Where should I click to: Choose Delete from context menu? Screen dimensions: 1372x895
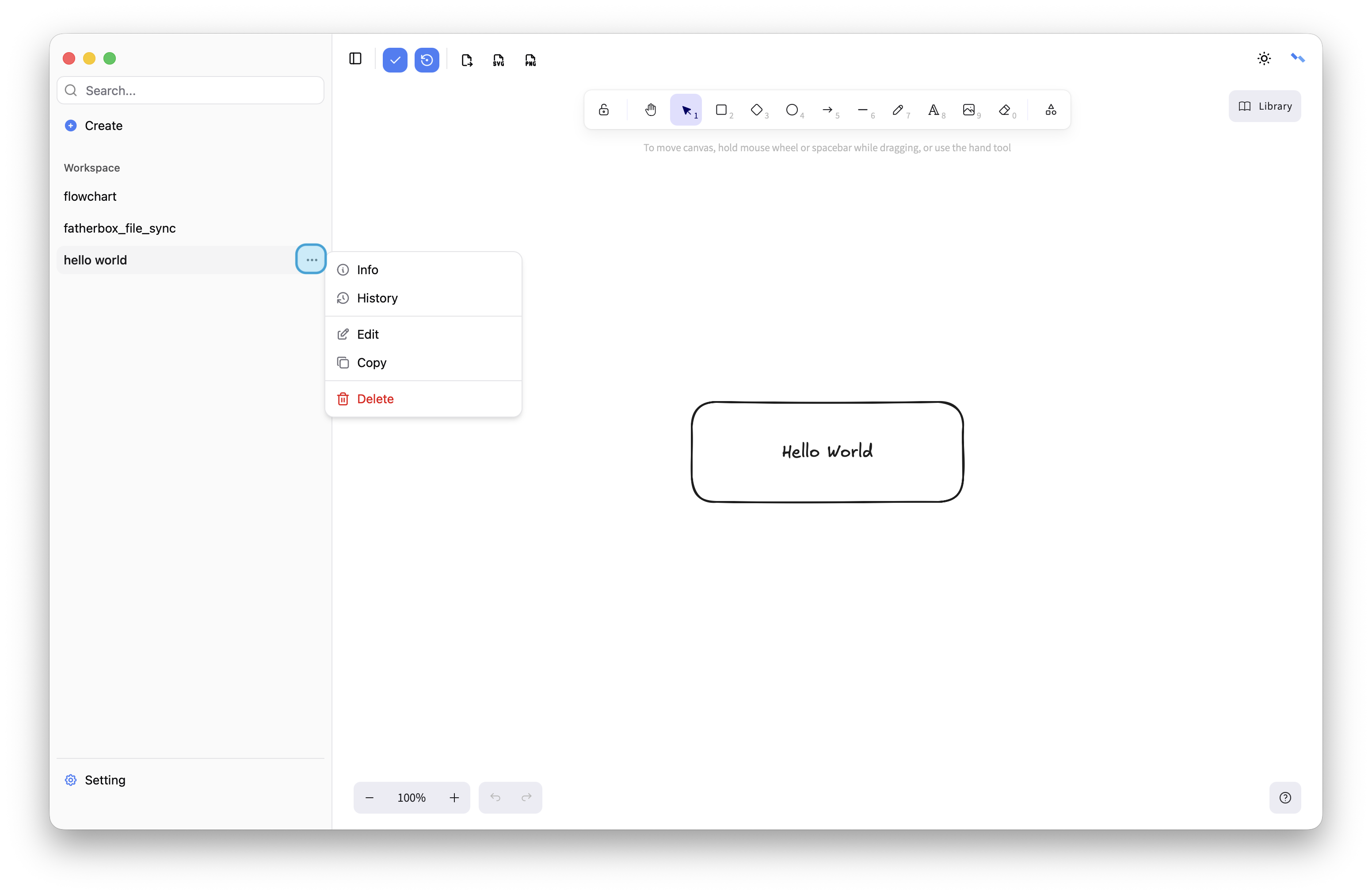(375, 399)
